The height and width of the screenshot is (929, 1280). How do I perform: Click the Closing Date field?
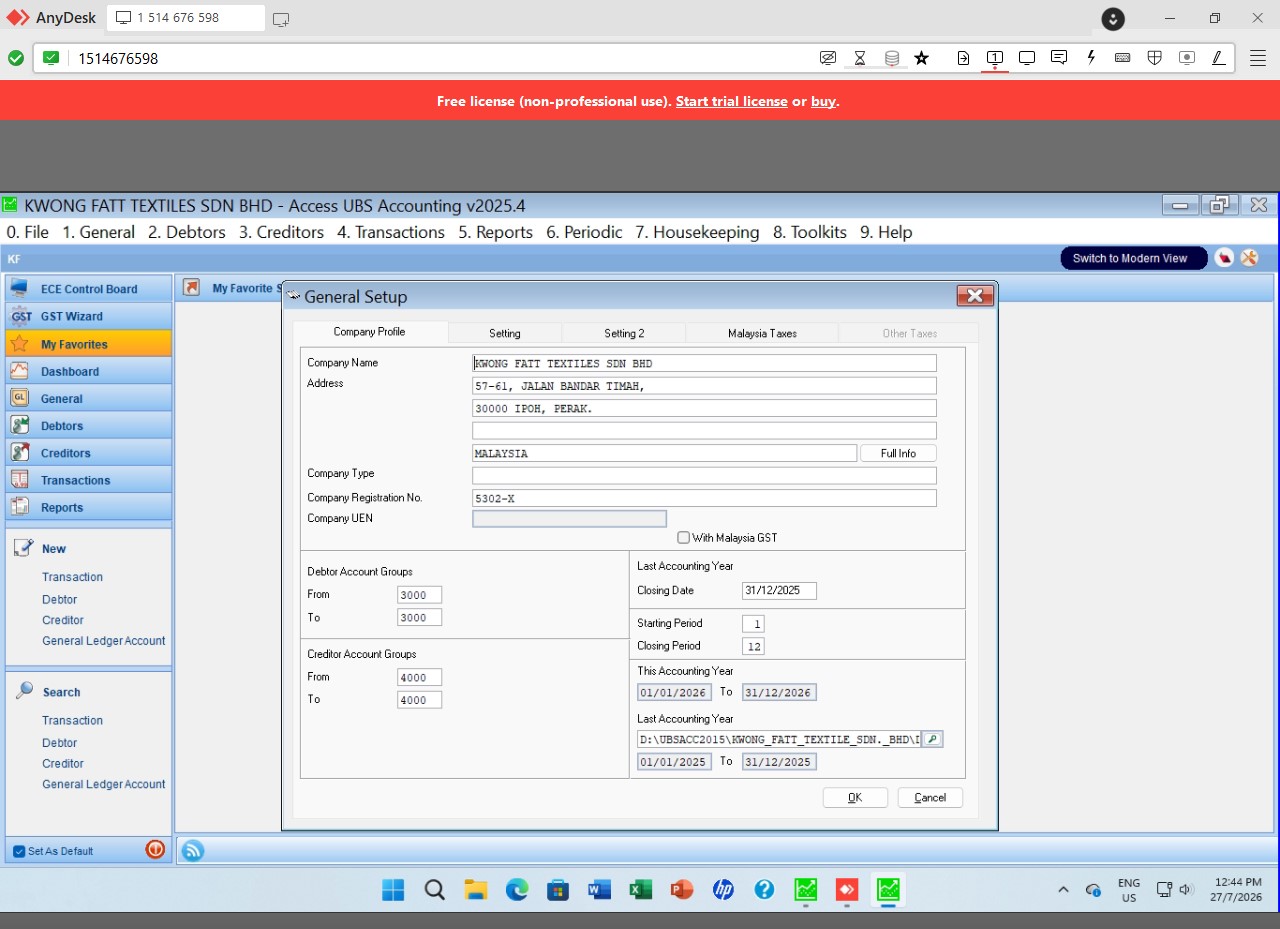tap(779, 590)
